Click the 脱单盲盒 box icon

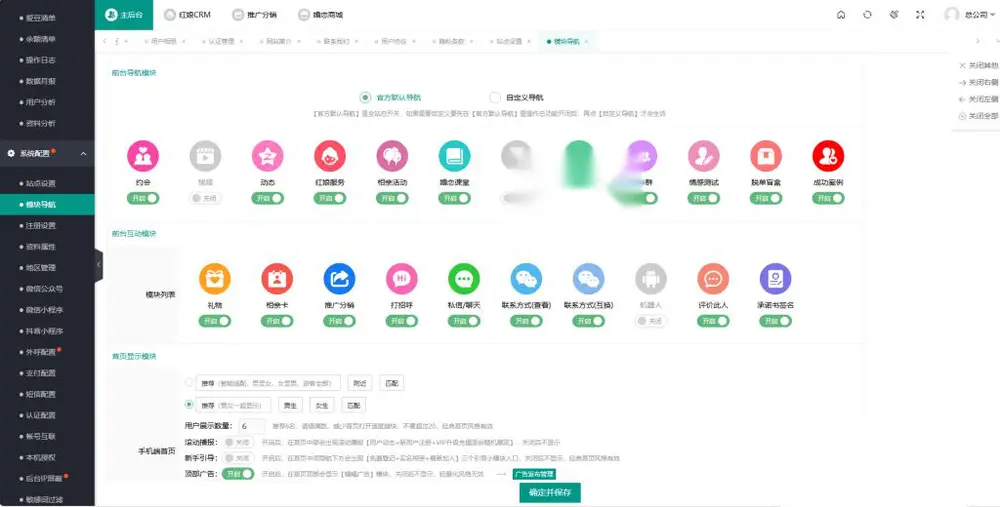[766, 156]
